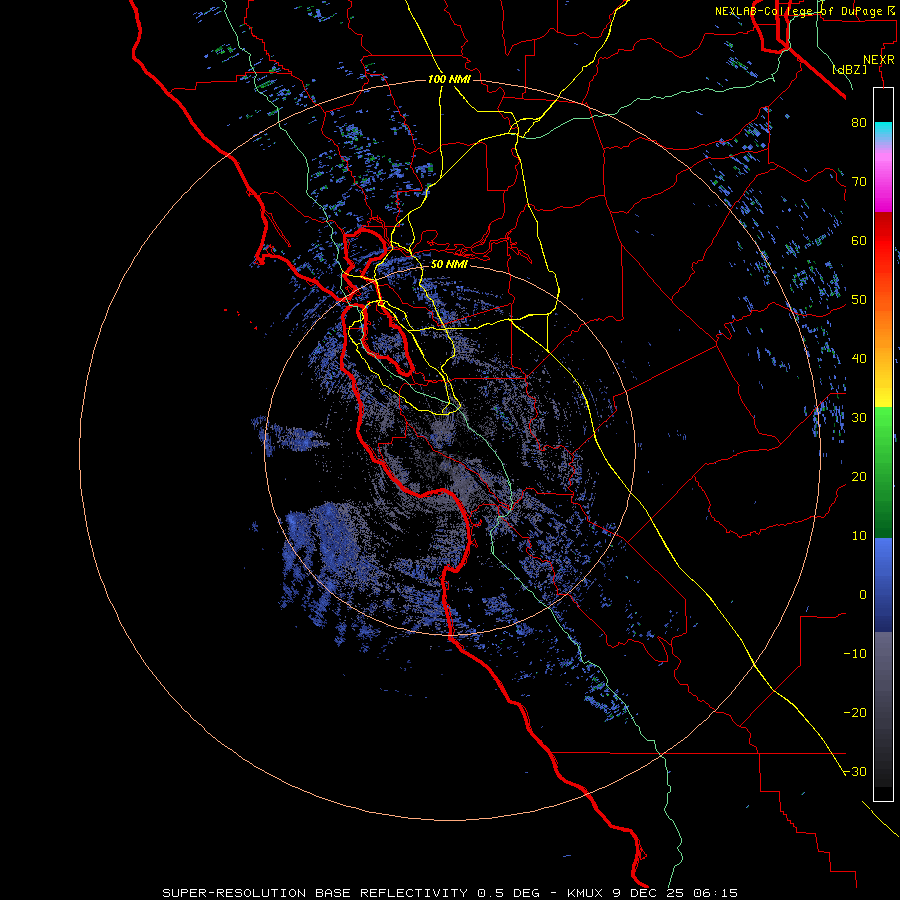Click the 'NEXR' label above the color scale
Viewport: 900px width, 900px height.
(x=878, y=60)
